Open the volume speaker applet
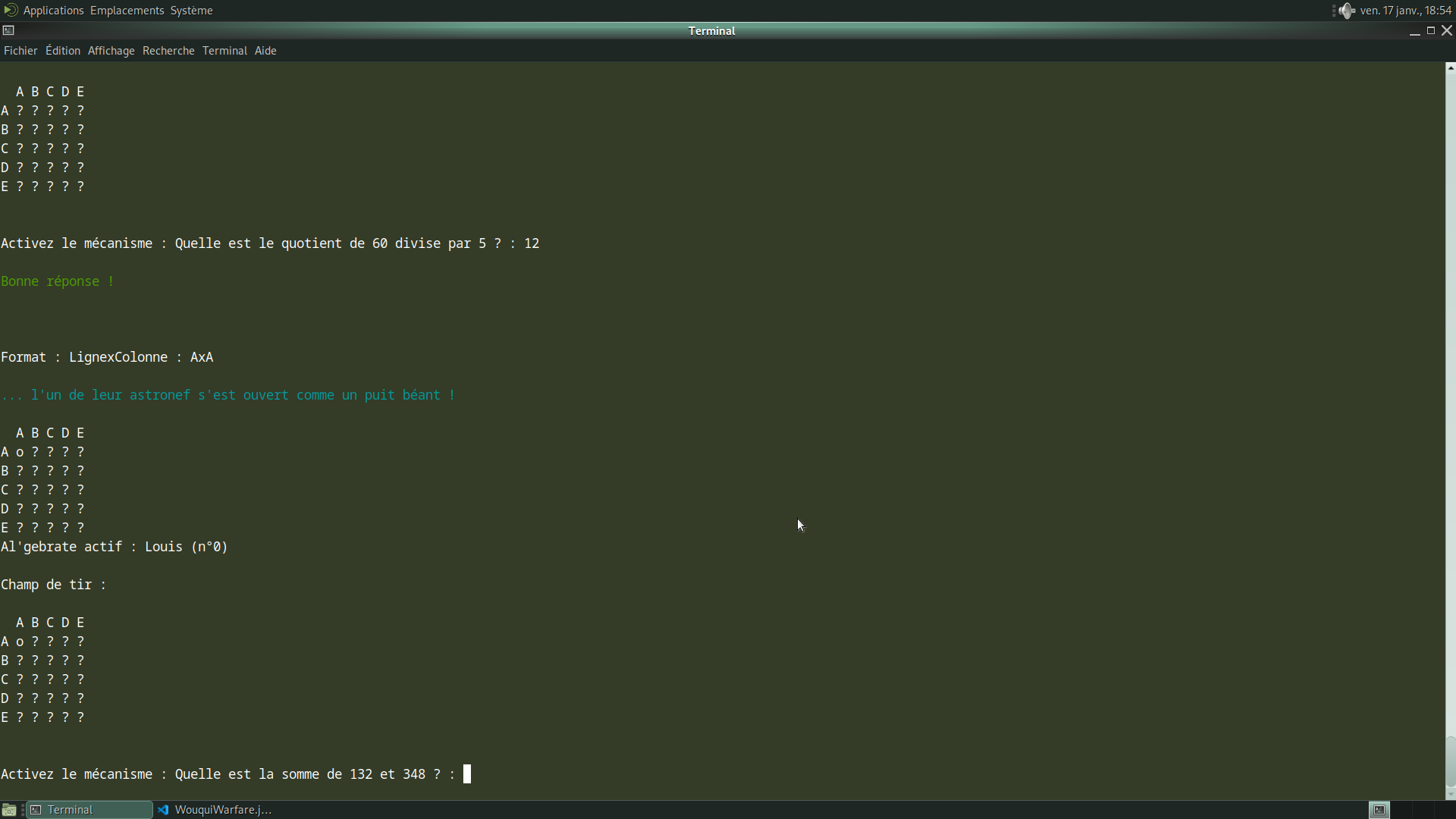Image resolution: width=1456 pixels, height=819 pixels. (x=1346, y=11)
